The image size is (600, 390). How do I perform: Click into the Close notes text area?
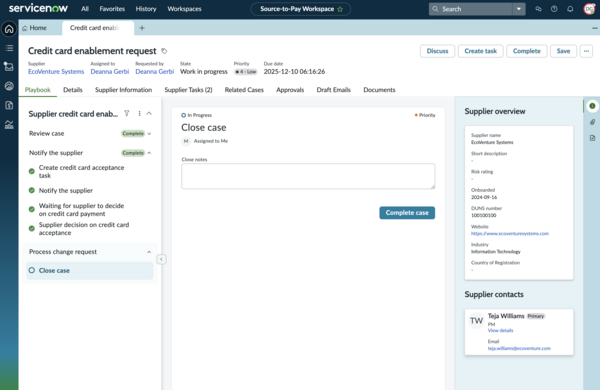coord(308,176)
